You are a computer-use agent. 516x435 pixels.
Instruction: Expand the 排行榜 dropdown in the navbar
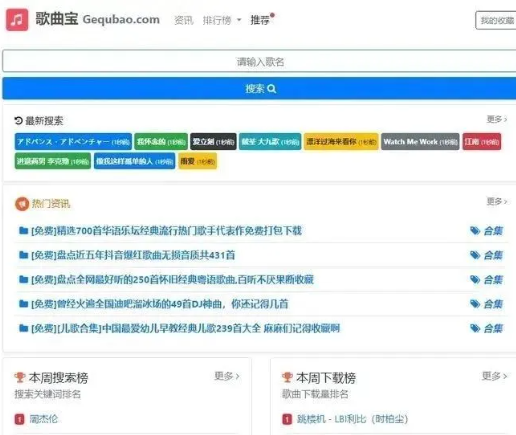(222, 20)
